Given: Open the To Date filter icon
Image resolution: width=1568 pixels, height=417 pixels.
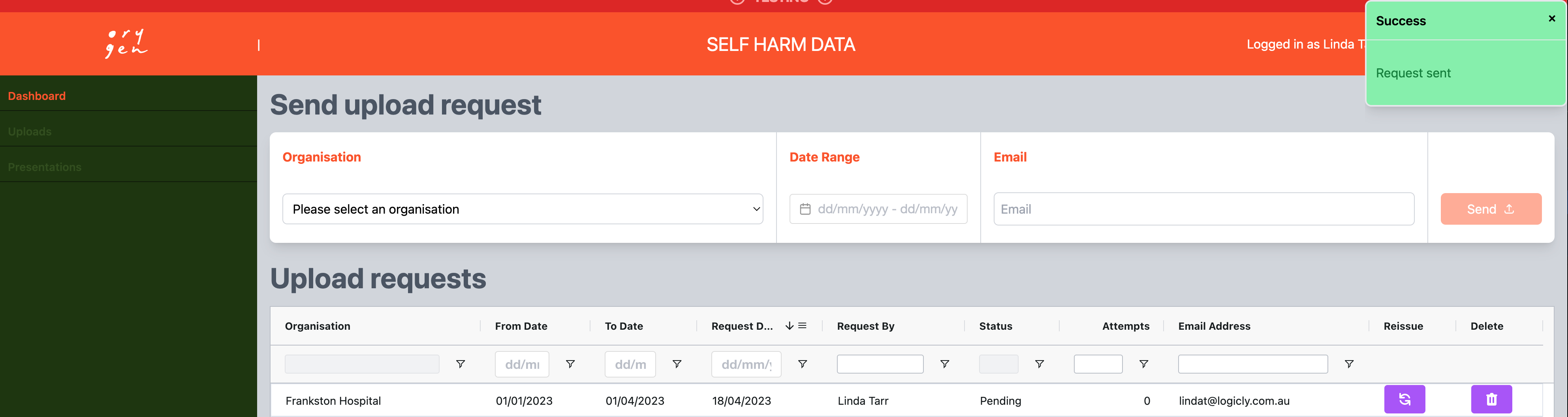Looking at the screenshot, I should (x=677, y=364).
